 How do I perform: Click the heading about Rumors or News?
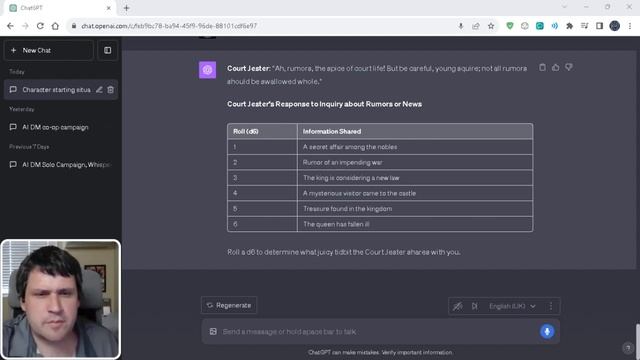[324, 104]
